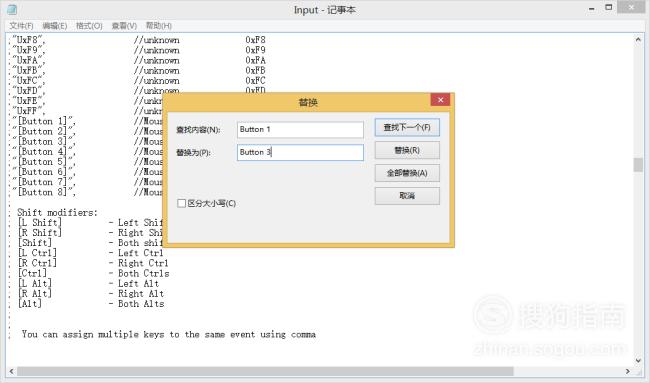Click the vertical scrollbar down arrow
Viewport: 650px width, 383px height.
tap(638, 361)
